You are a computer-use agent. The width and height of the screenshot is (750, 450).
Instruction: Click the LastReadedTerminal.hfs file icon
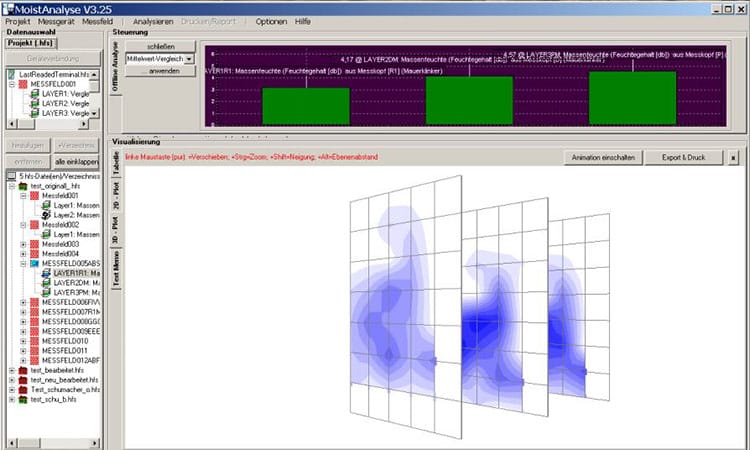pyautogui.click(x=11, y=75)
